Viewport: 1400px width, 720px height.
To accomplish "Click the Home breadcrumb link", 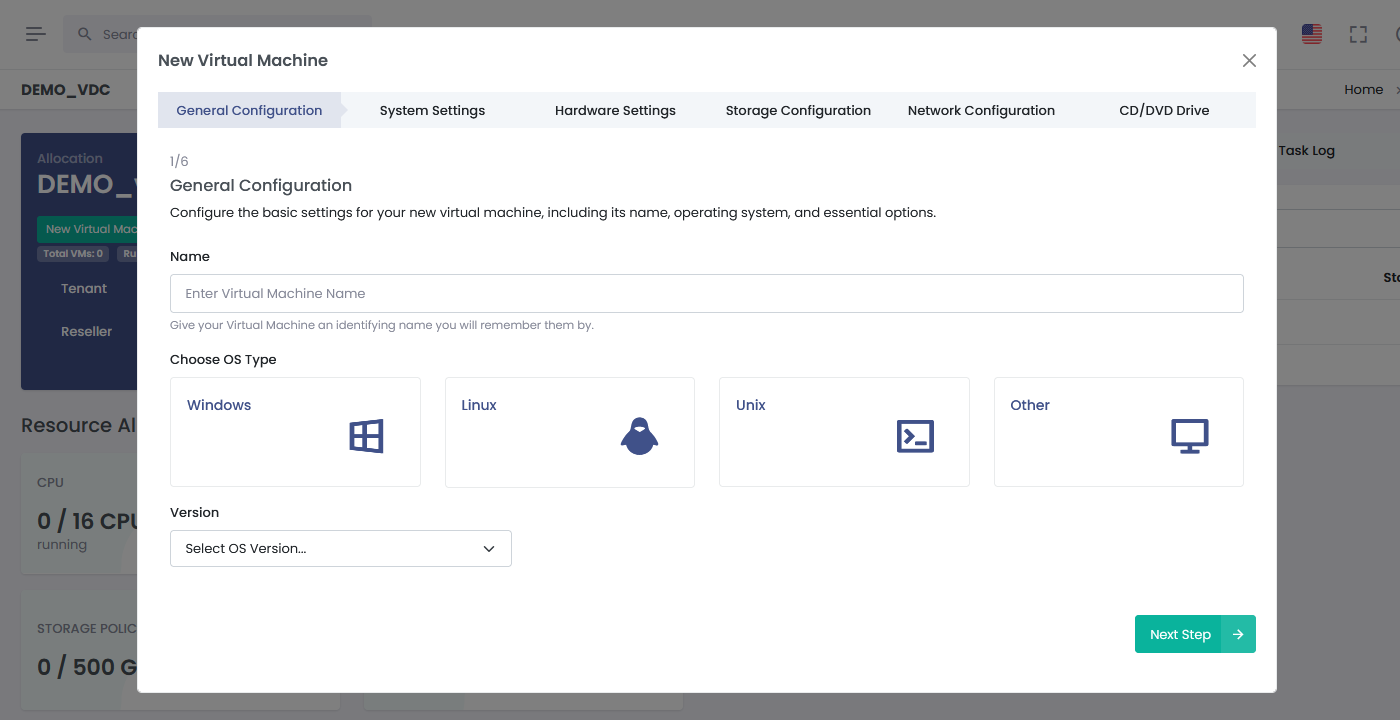I will pyautogui.click(x=1363, y=90).
